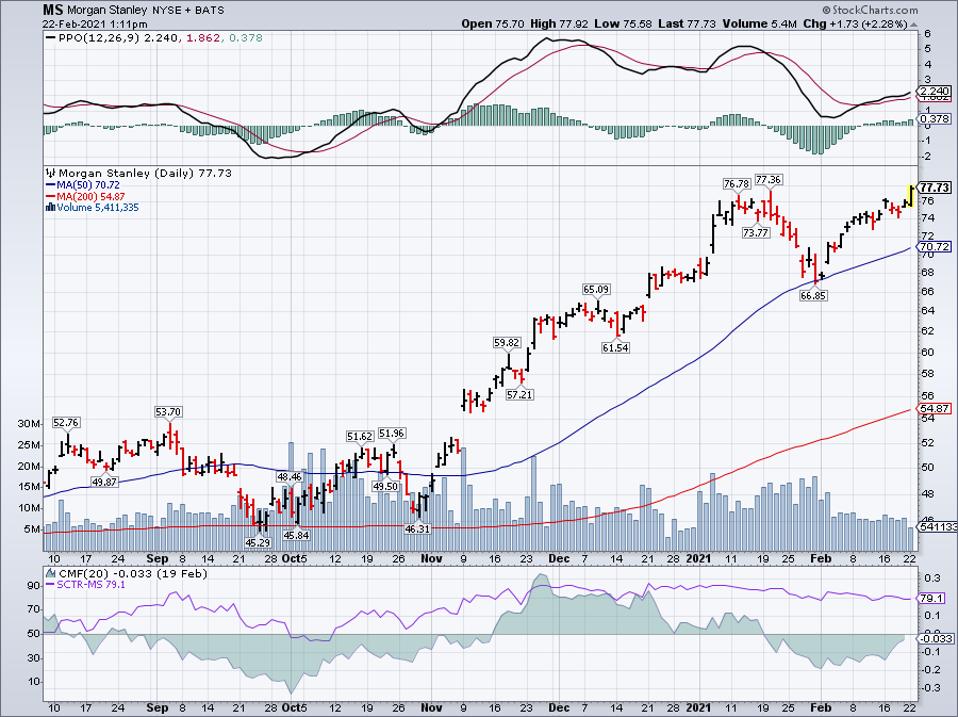Click the 77.36 peak price label
This screenshot has height=717, width=958.
[768, 180]
